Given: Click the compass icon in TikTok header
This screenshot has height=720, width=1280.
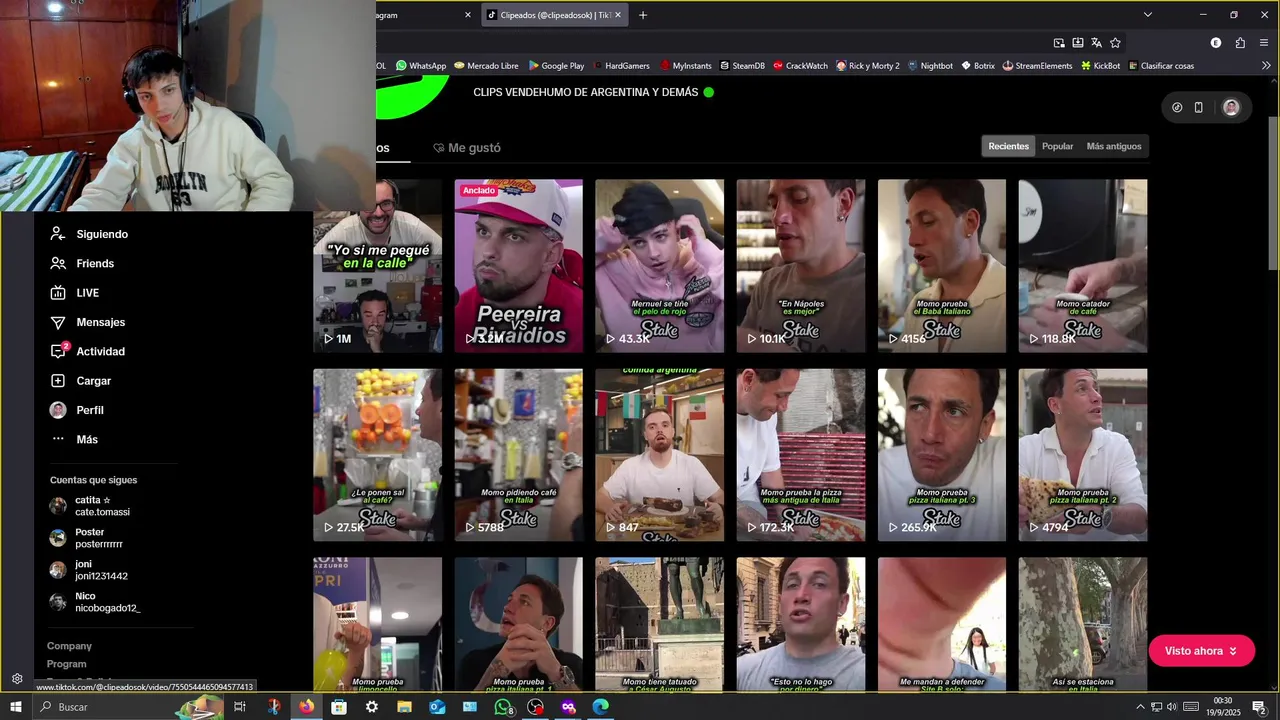Looking at the screenshot, I should [1177, 107].
